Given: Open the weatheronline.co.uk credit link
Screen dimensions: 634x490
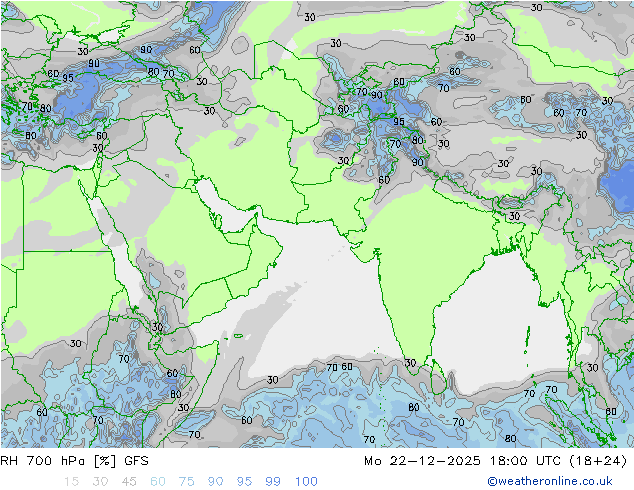Looking at the screenshot, I should pos(550,481).
